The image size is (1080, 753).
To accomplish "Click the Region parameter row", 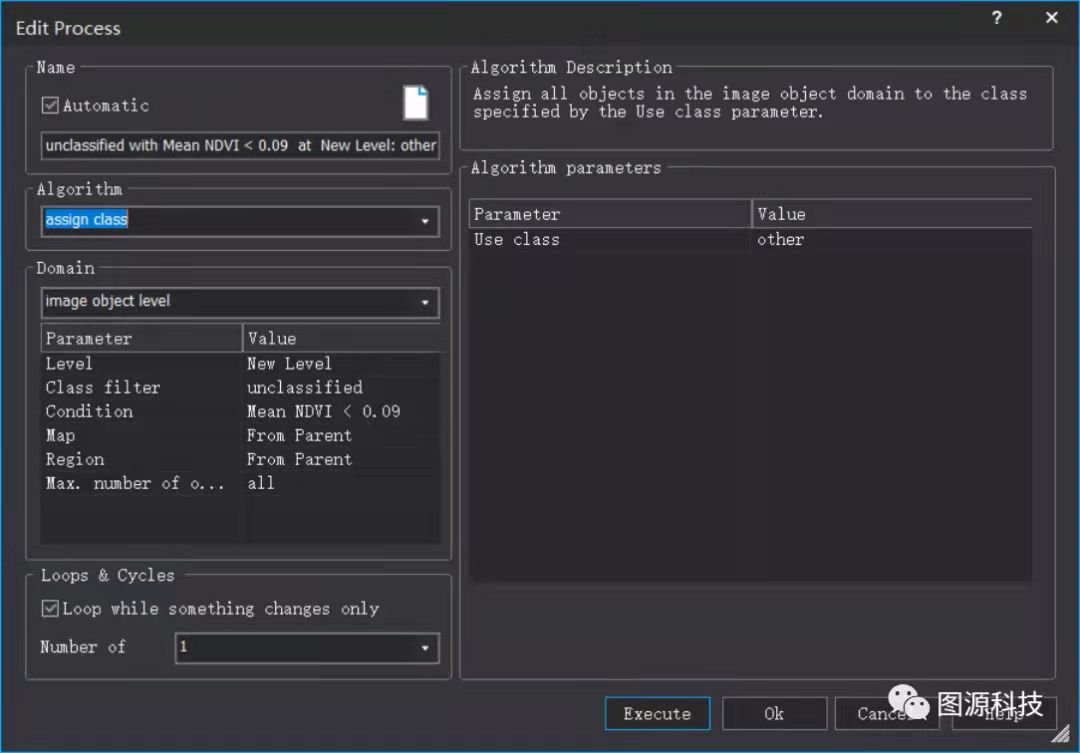I will pos(140,460).
